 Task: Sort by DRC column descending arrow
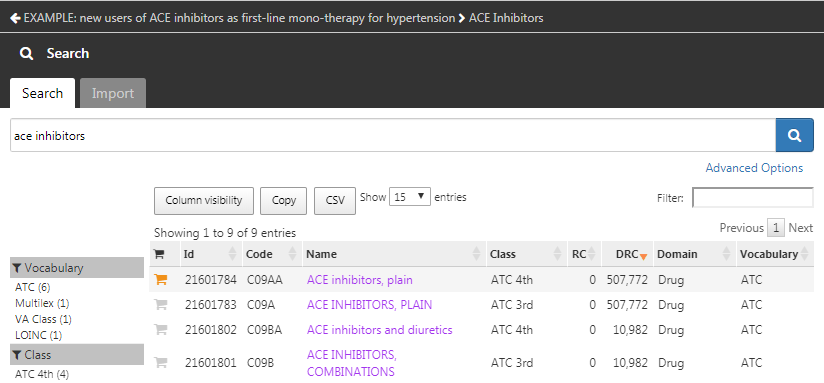click(x=643, y=256)
